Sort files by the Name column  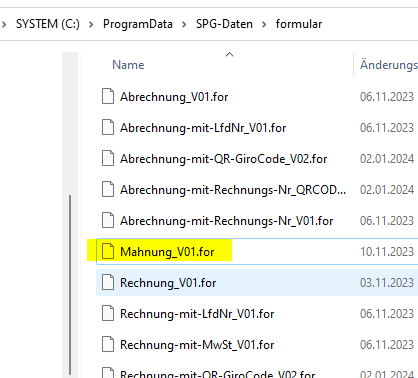click(128, 65)
